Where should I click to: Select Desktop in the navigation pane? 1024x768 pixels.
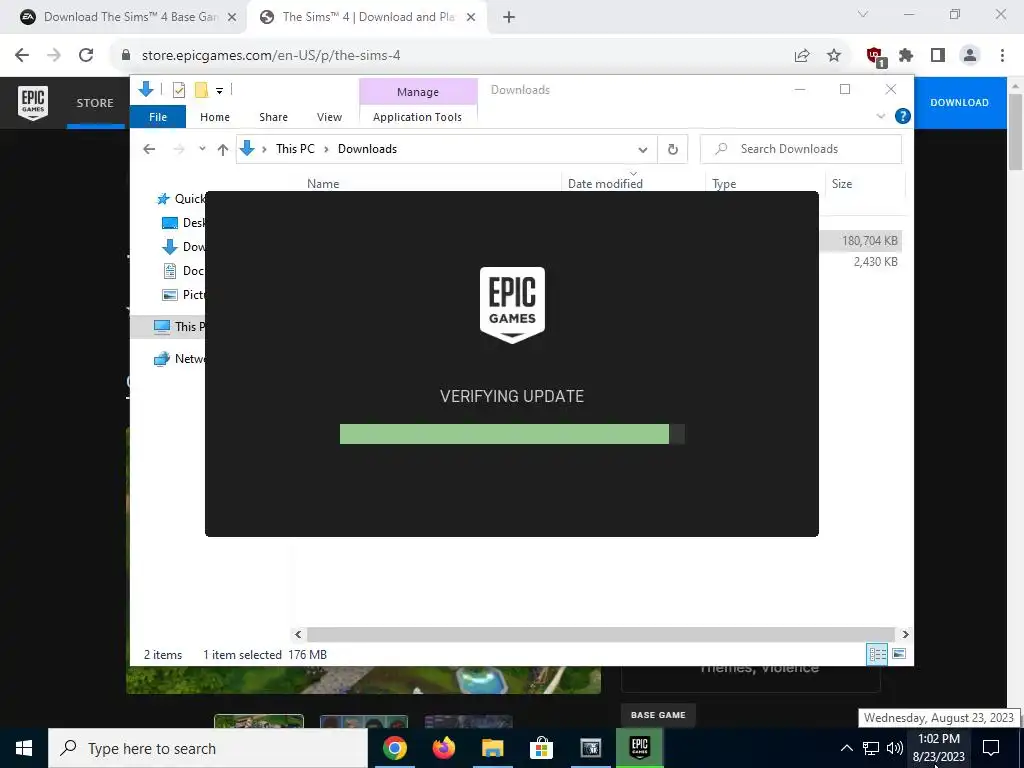(x=184, y=223)
